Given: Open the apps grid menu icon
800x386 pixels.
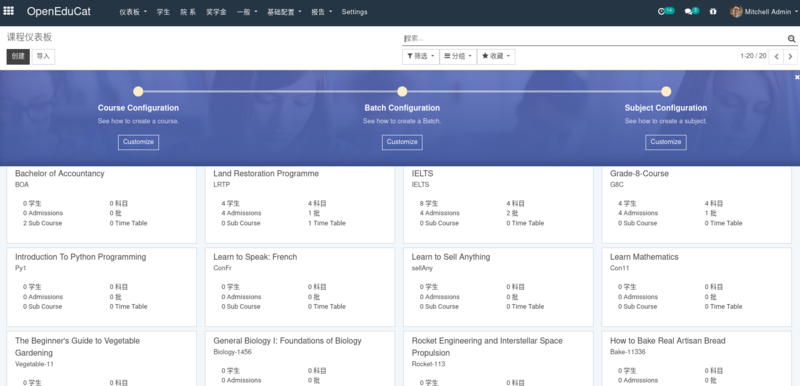Looking at the screenshot, I should tap(9, 11).
